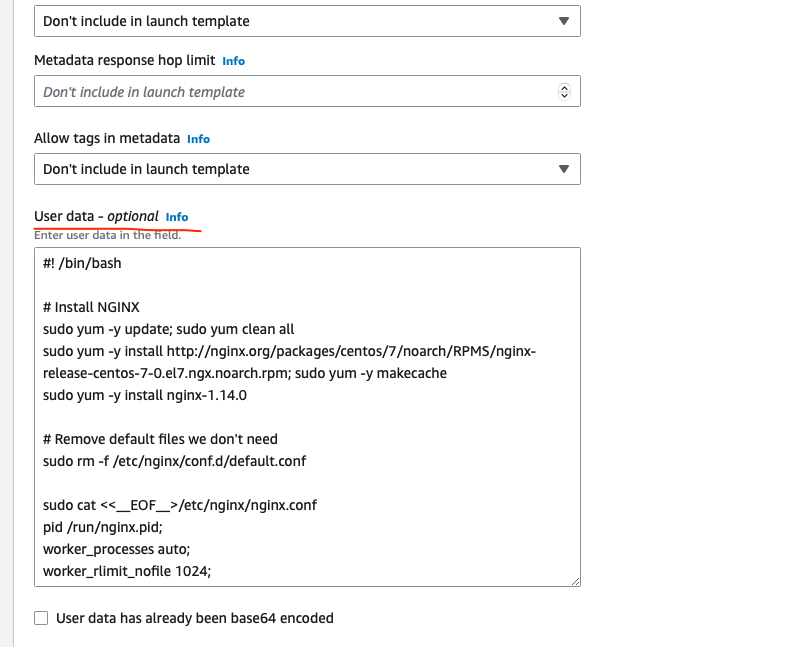Screen dimensions: 786x647
Task: Click the "User data - optional" heading
Action: tap(96, 217)
